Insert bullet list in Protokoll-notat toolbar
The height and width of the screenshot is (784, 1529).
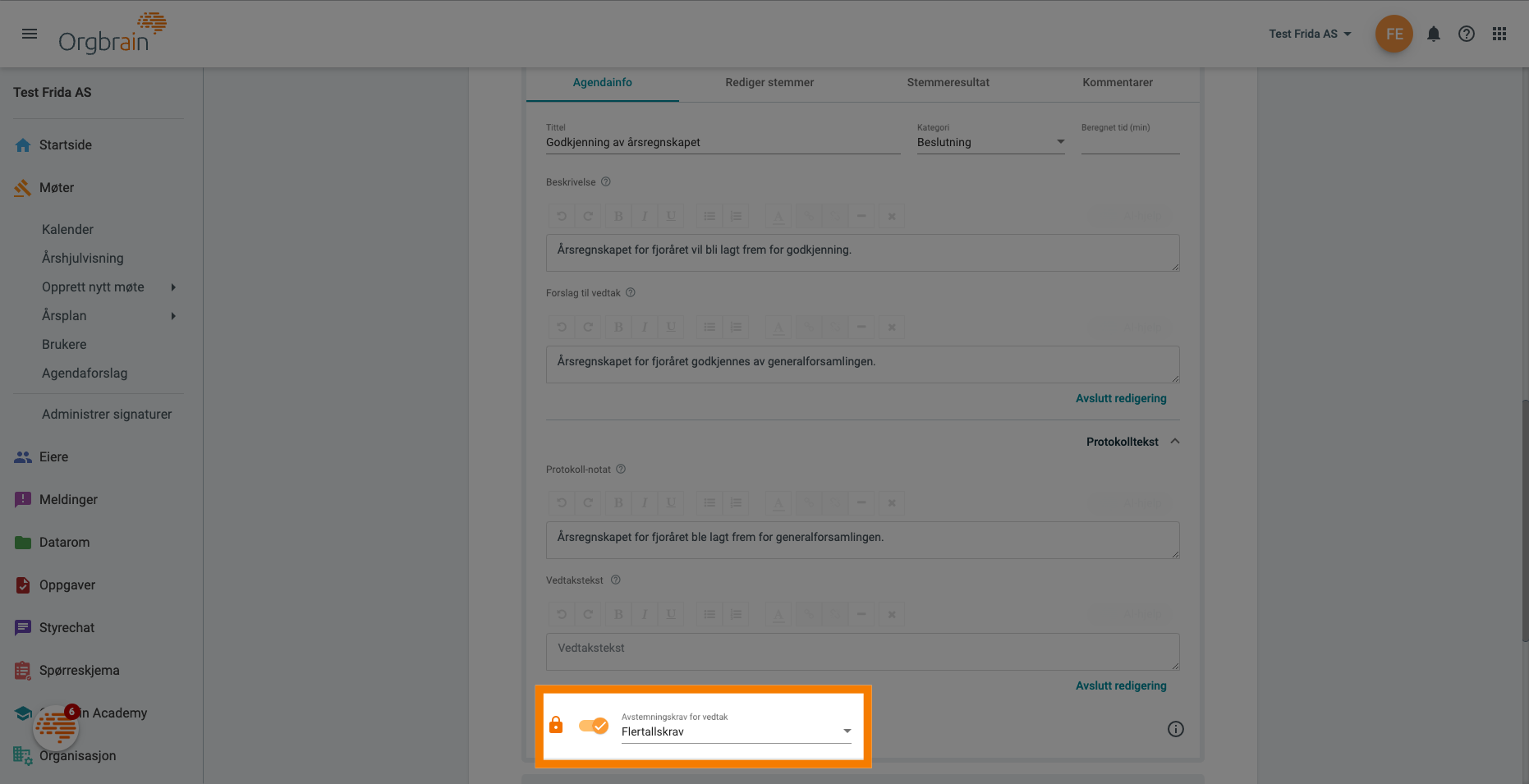click(x=709, y=502)
